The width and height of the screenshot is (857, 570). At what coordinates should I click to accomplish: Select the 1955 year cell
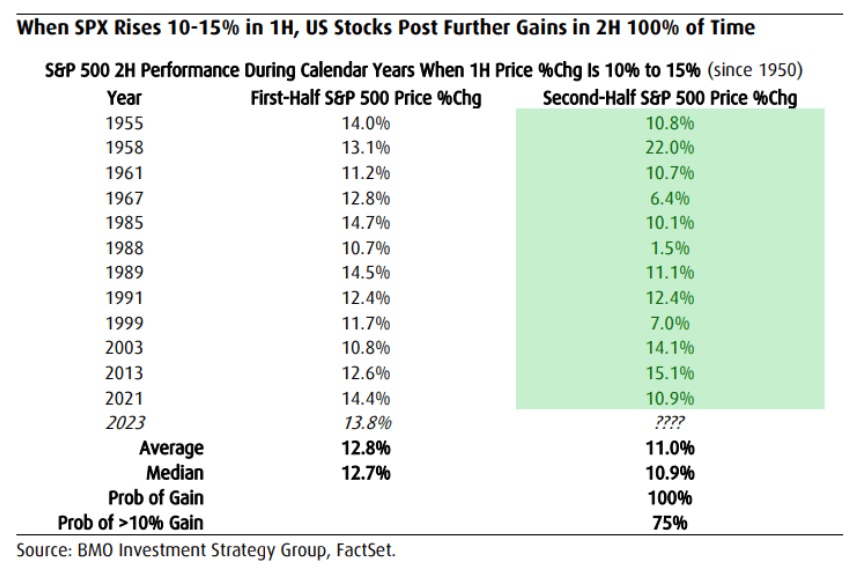coord(123,123)
